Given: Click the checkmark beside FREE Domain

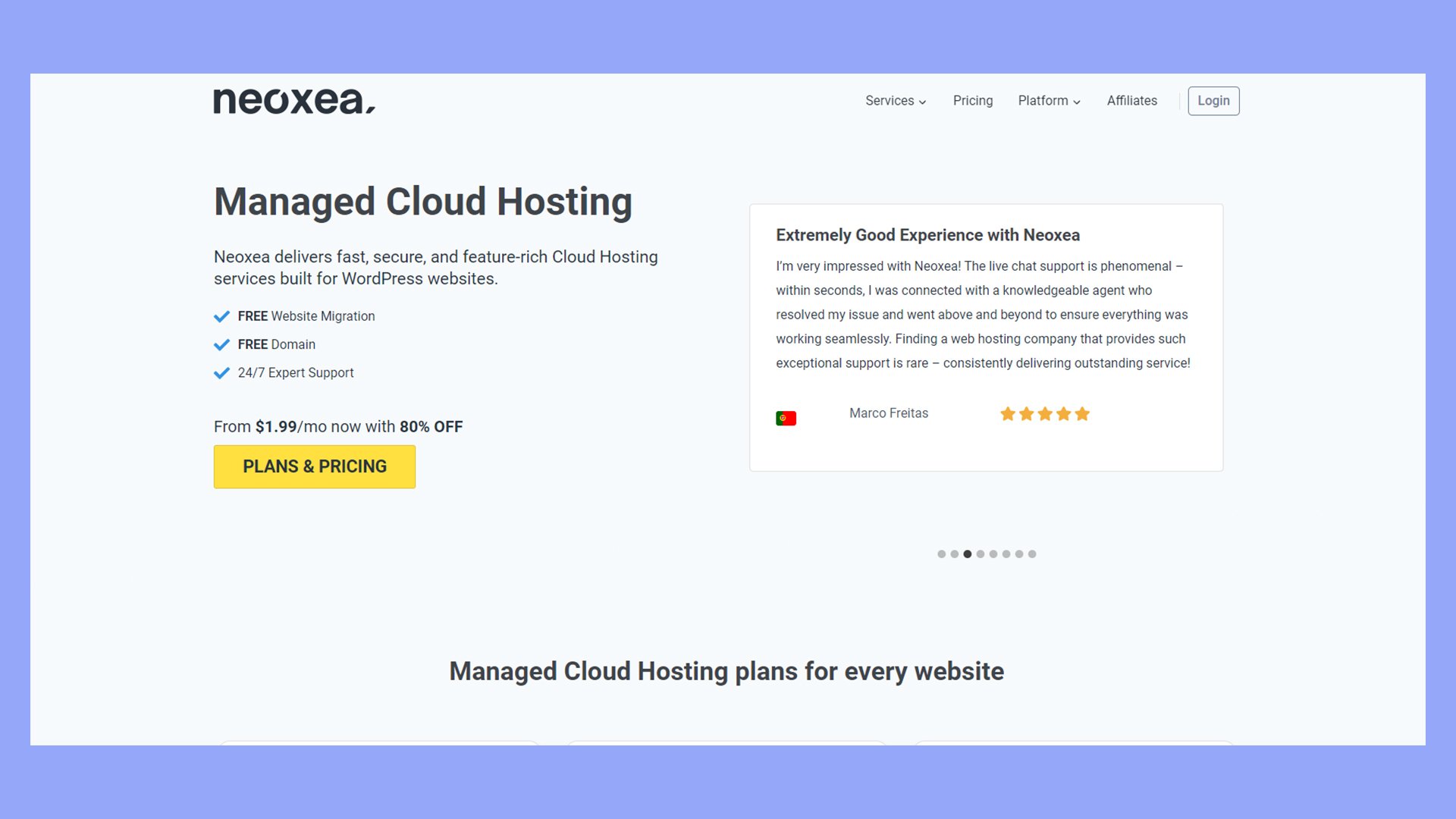Looking at the screenshot, I should tap(221, 344).
